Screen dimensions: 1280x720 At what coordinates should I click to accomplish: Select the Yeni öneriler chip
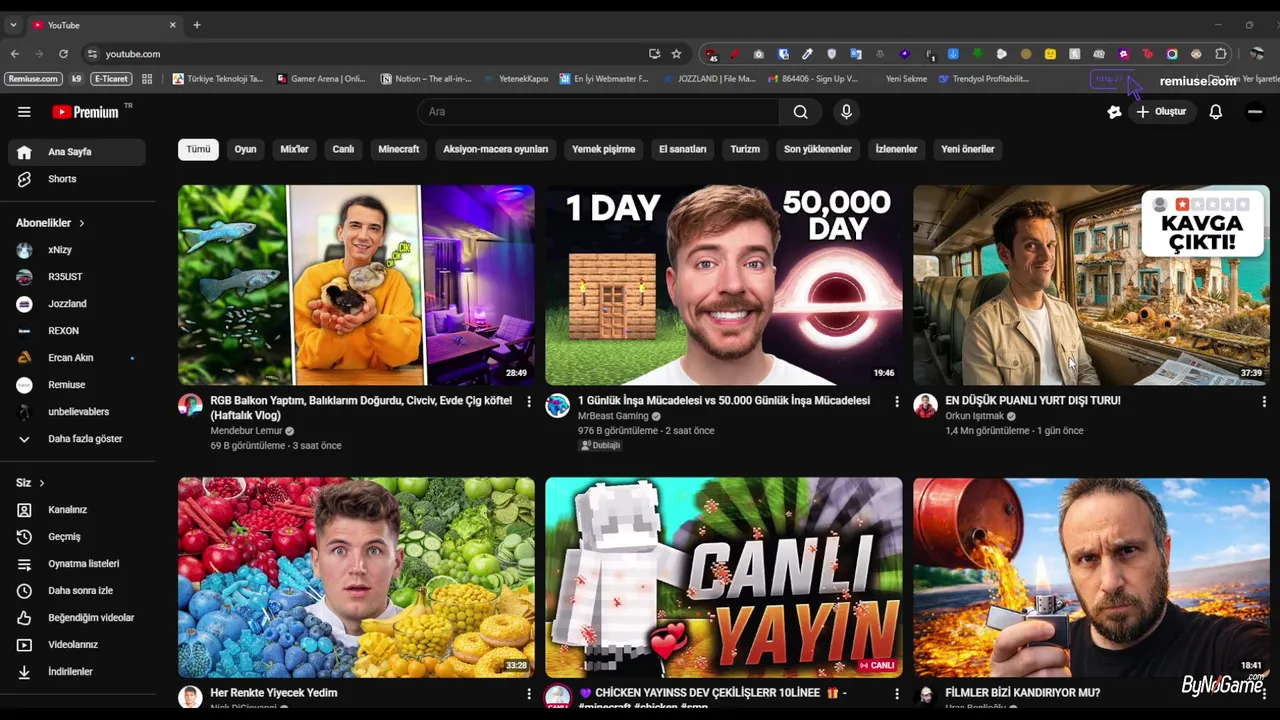(x=967, y=149)
